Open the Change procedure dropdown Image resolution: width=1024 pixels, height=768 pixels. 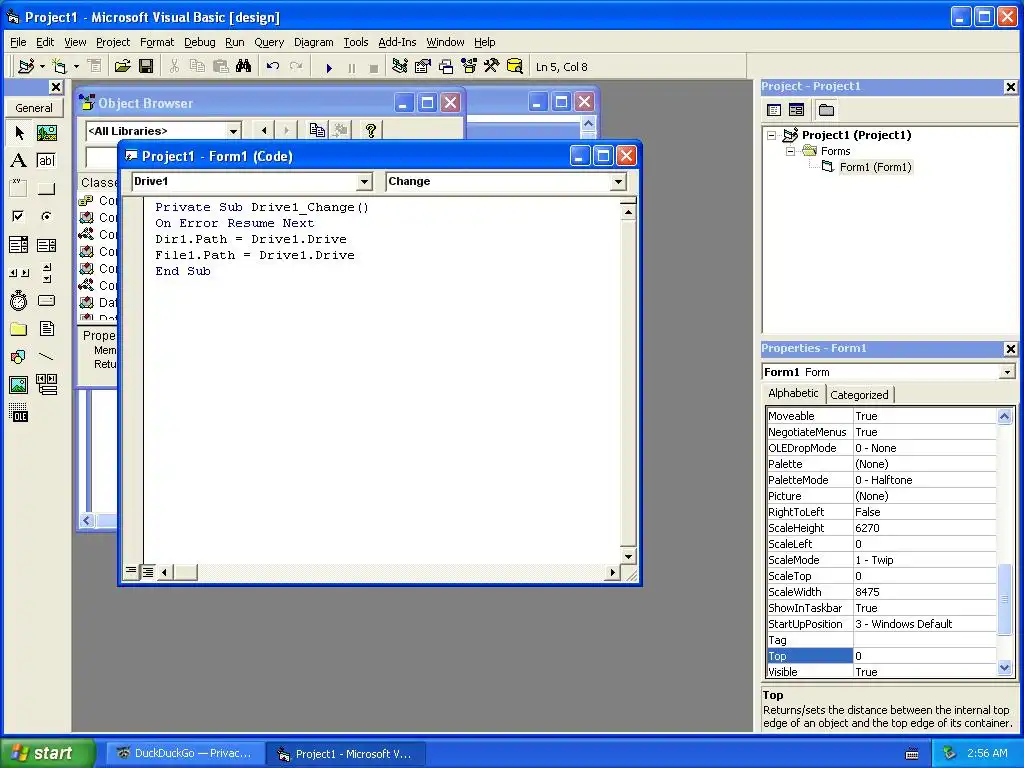618,182
